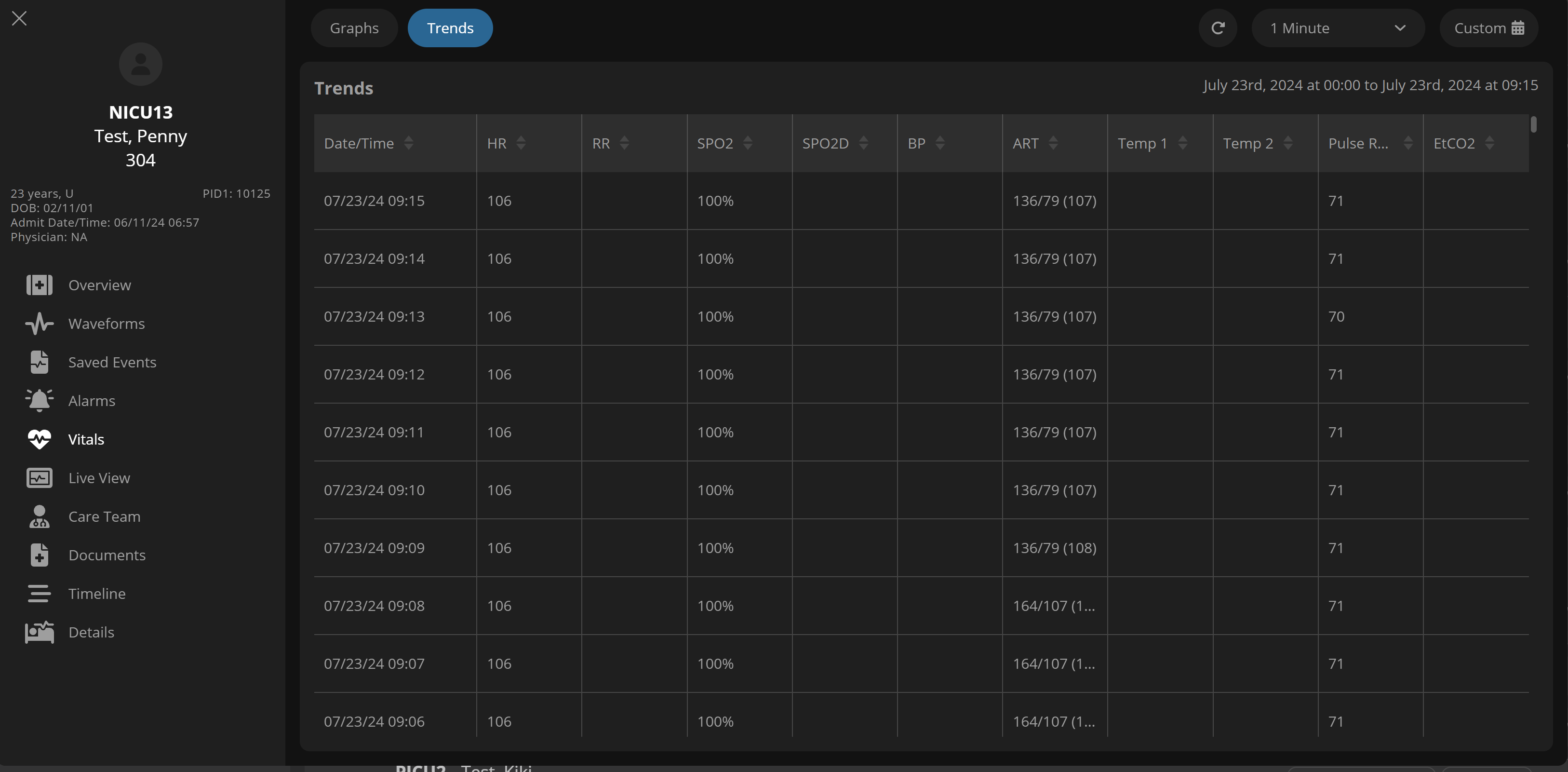Go to Saved Events menu item
Image resolution: width=1568 pixels, height=772 pixels.
pyautogui.click(x=113, y=362)
